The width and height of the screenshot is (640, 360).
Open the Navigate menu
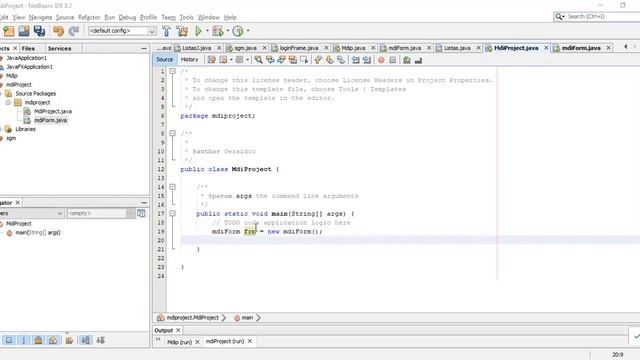pos(40,18)
